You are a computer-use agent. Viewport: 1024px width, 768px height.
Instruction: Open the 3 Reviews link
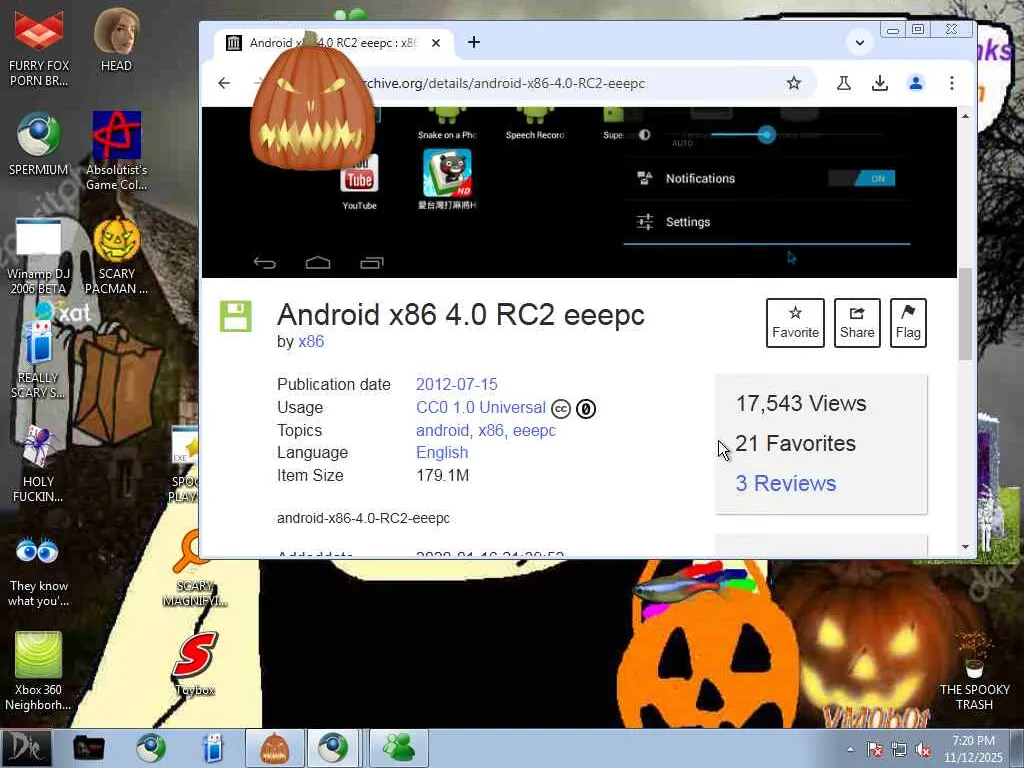click(x=786, y=483)
